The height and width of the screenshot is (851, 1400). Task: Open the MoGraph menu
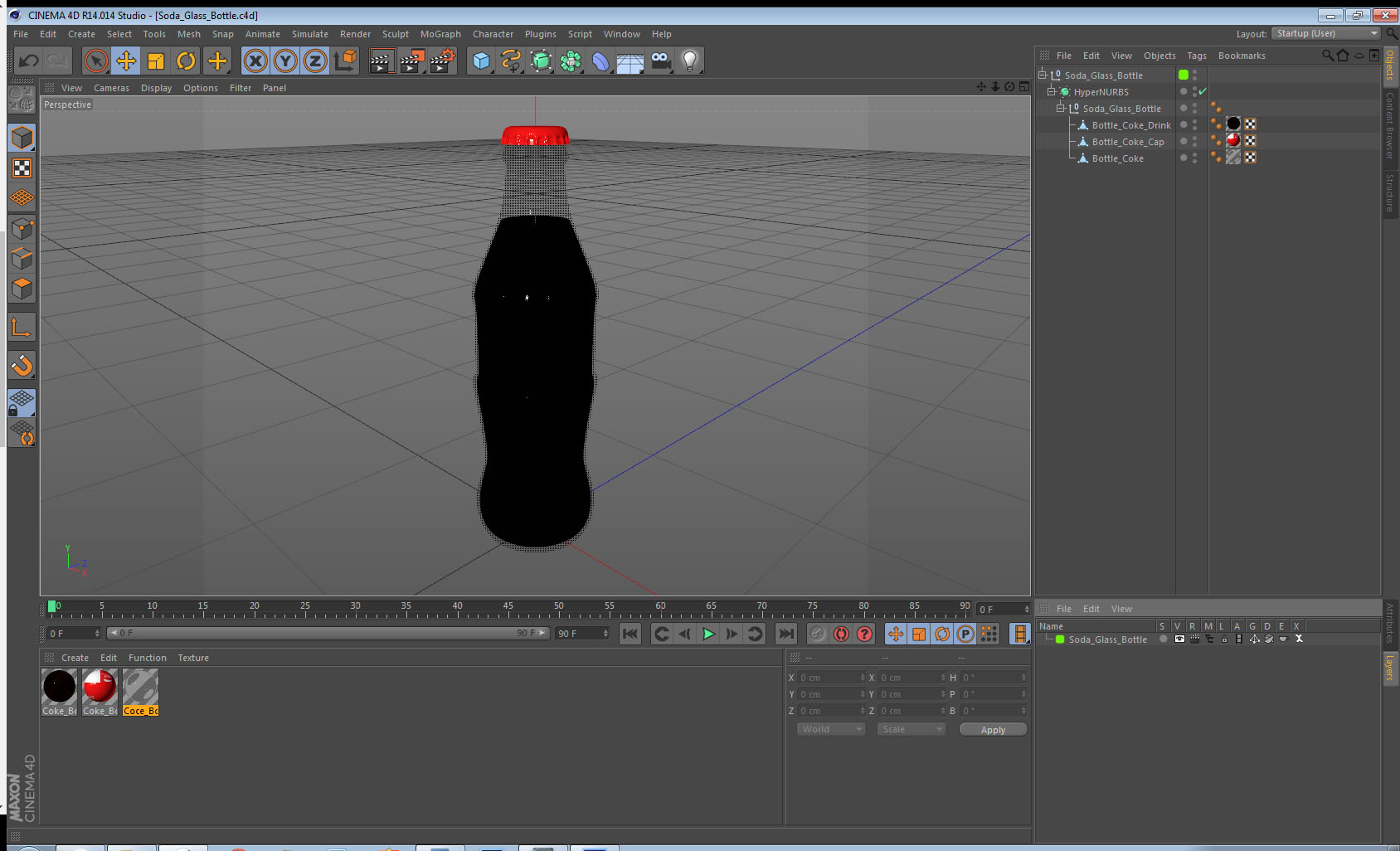[440, 34]
